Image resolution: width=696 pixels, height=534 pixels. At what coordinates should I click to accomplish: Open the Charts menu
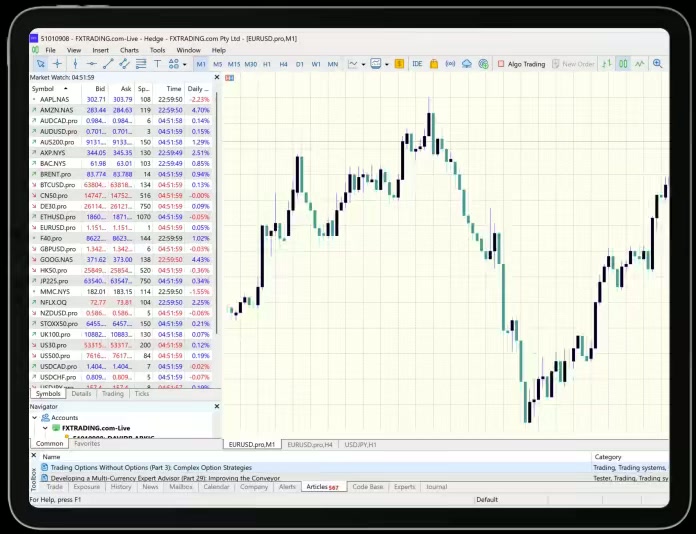[129, 50]
